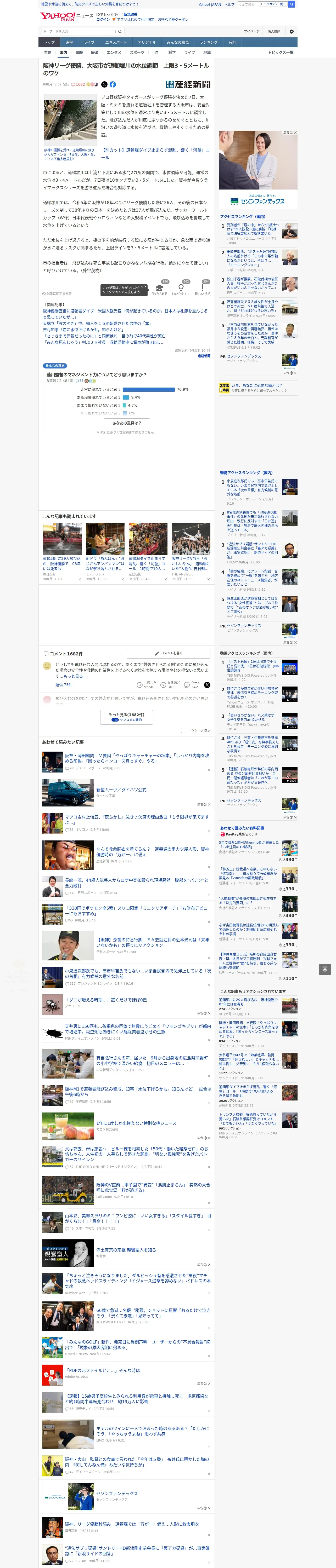Open the 速報 tab
The width and height of the screenshot is (336, 1568).
coord(69,43)
